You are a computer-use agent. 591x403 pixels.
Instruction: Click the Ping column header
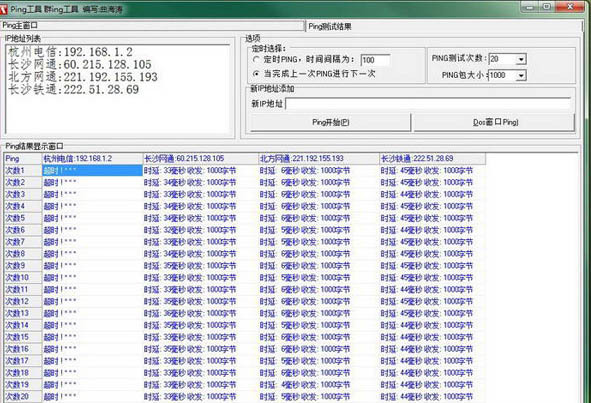click(x=23, y=159)
